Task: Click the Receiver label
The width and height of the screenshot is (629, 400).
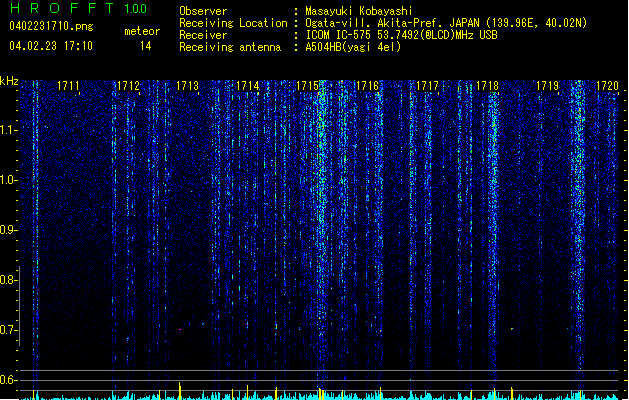Action: click(203, 35)
